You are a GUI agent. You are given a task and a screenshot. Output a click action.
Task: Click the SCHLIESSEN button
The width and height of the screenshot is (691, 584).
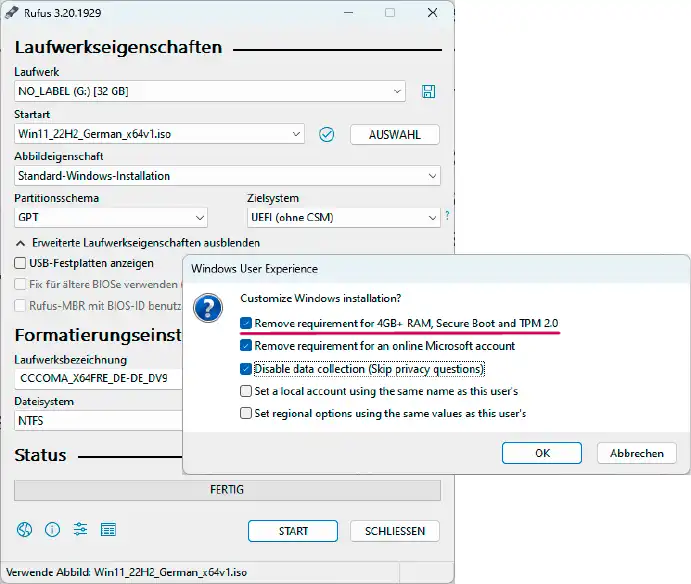(394, 531)
